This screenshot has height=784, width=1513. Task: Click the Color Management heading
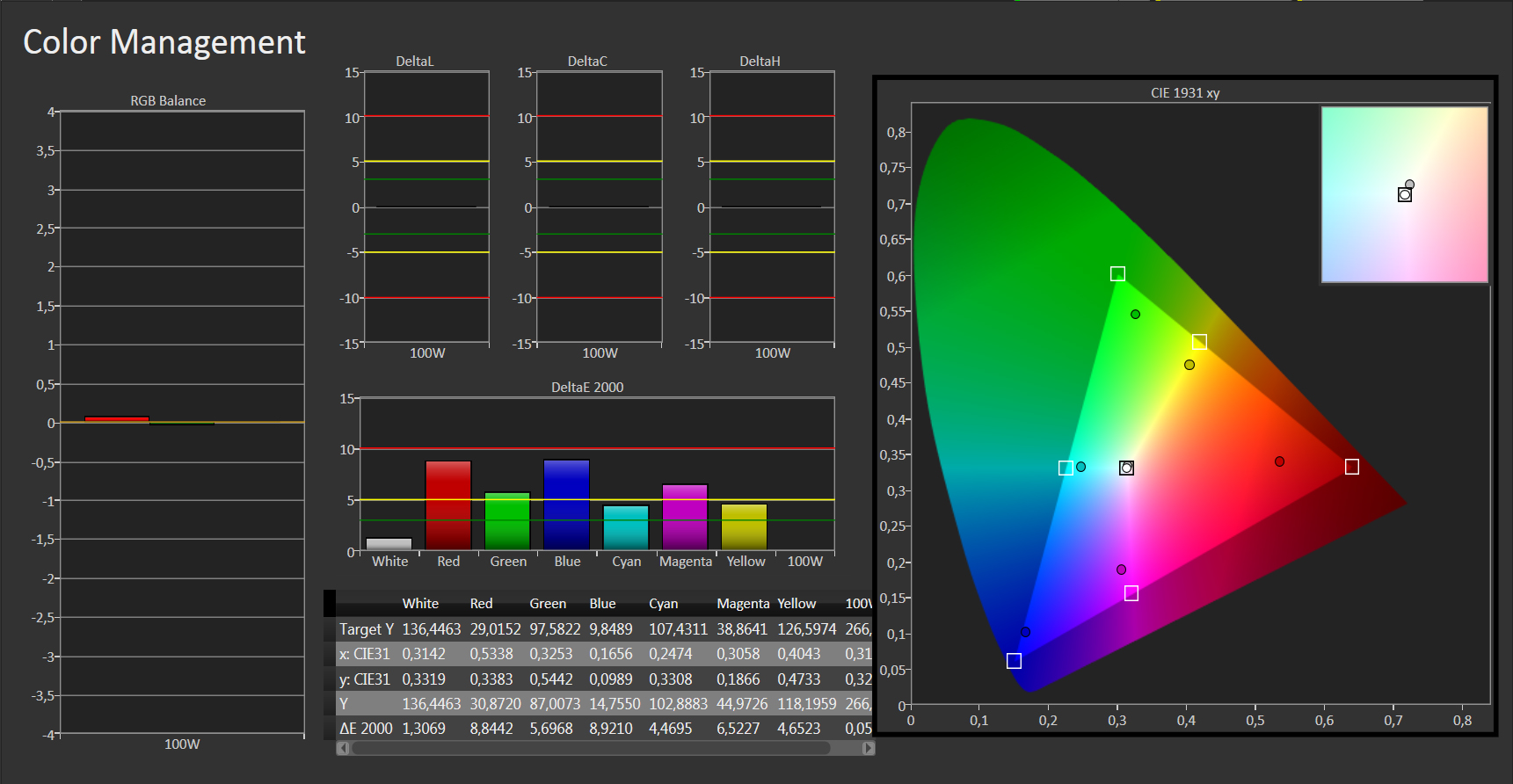tap(164, 42)
